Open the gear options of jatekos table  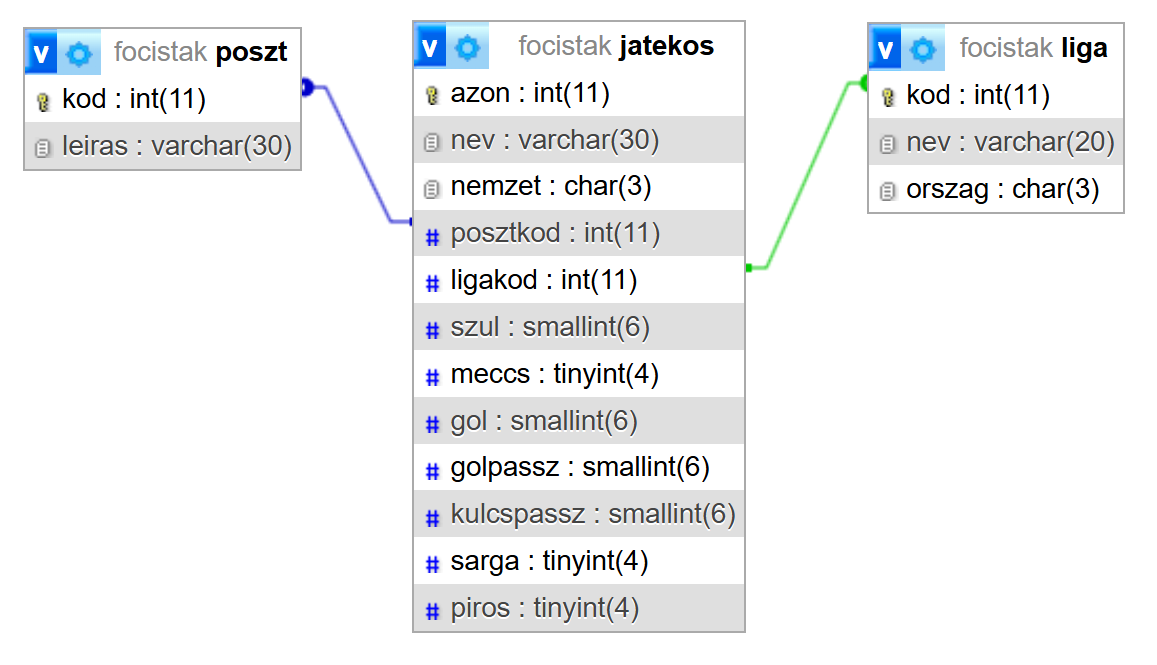point(467,47)
